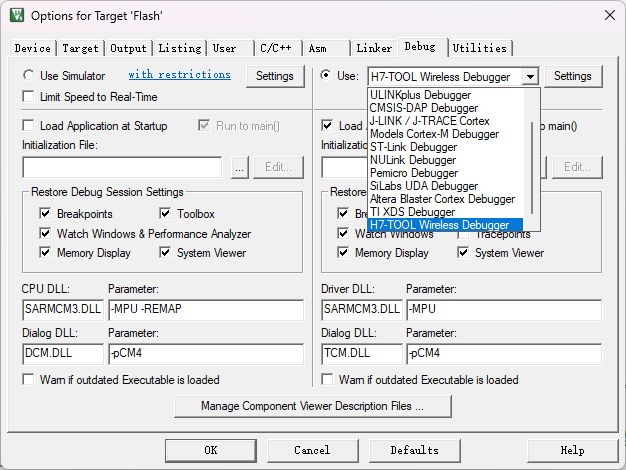
Task: Click the Keil uVision icon in title bar
Action: [17, 15]
